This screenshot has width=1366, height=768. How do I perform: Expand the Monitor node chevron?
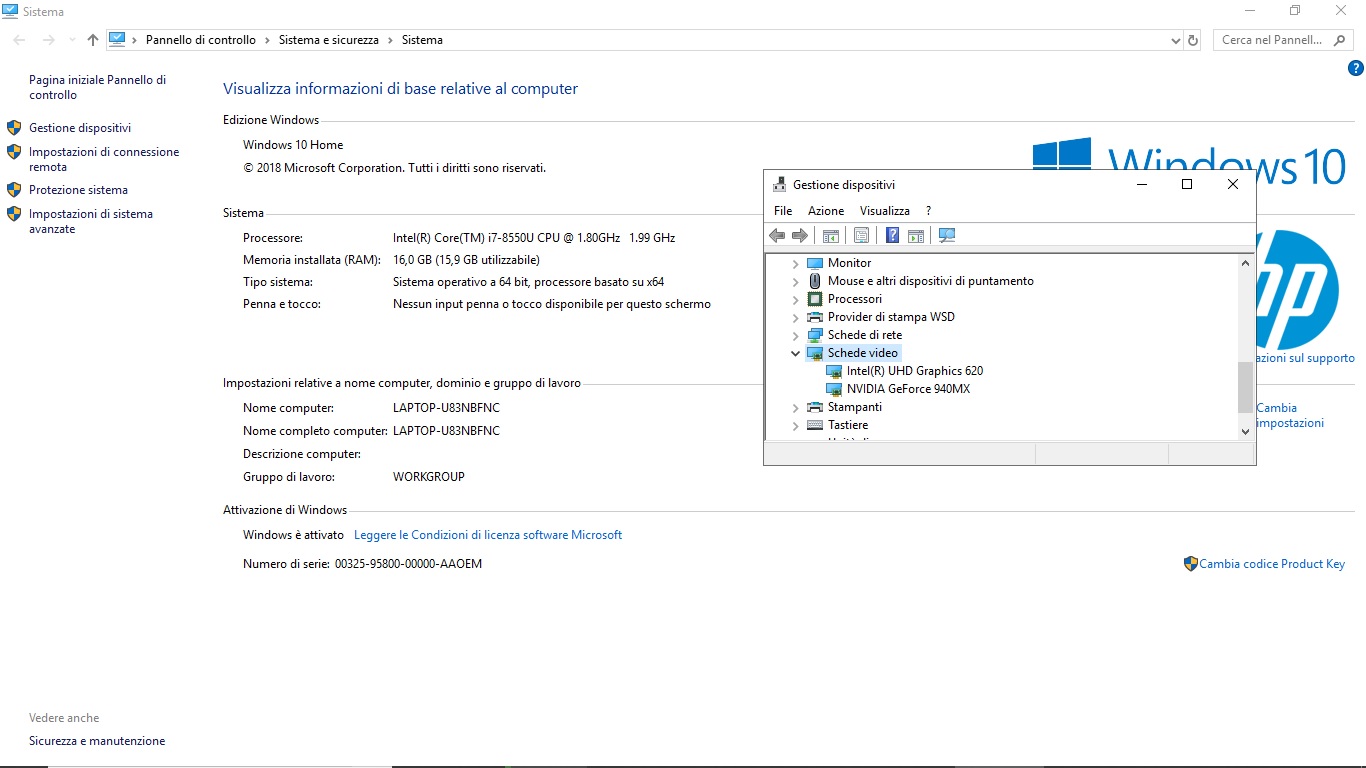pyautogui.click(x=796, y=264)
